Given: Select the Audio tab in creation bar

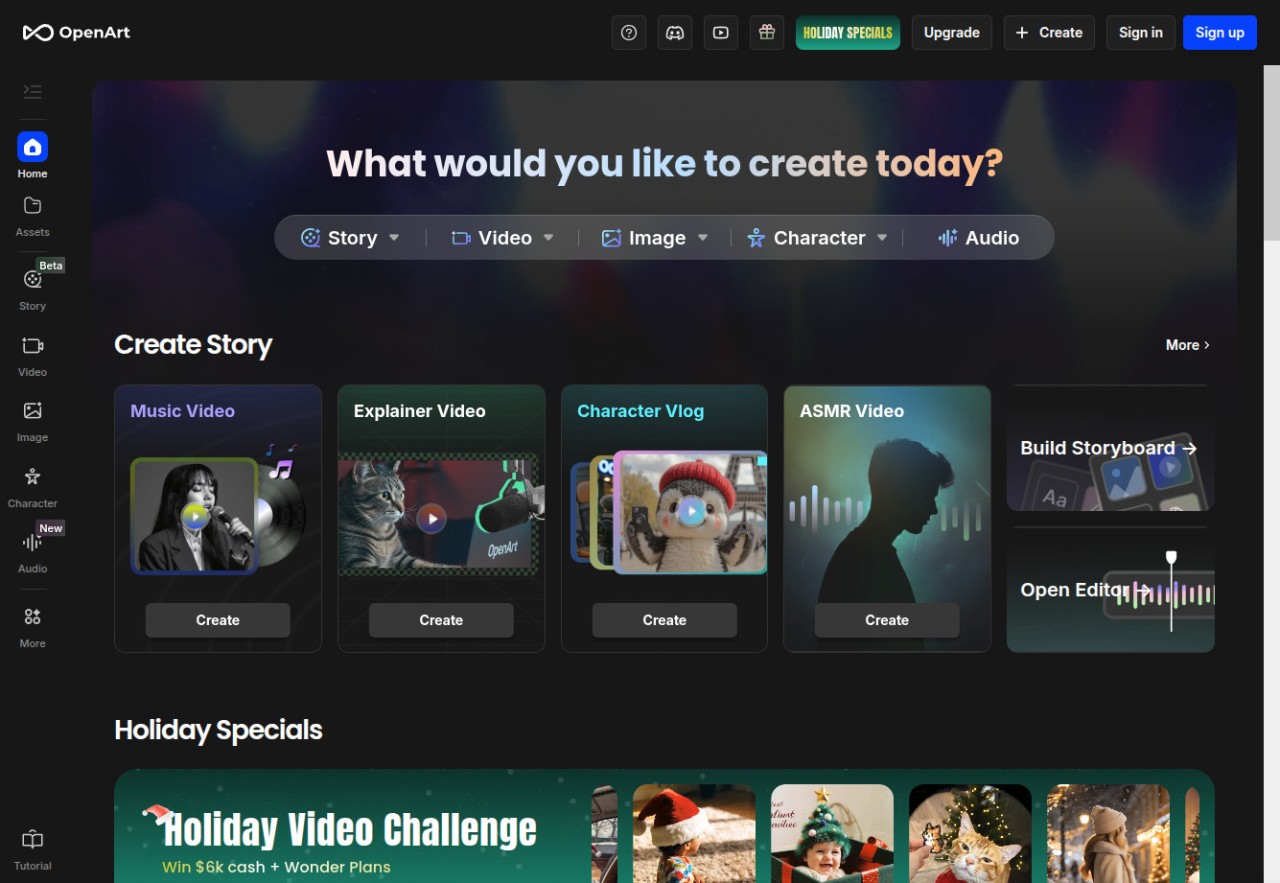Looking at the screenshot, I should pyautogui.click(x=978, y=238).
